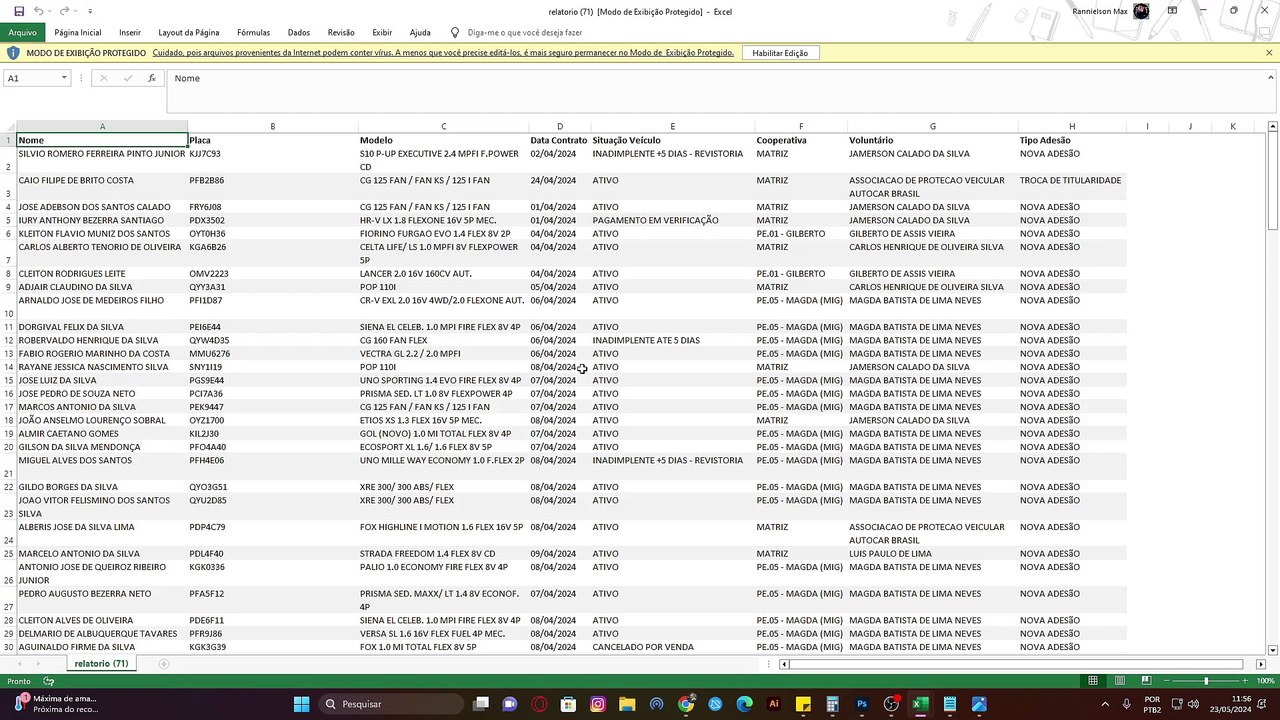Select the 'Situação Veículo' header cell
1280x720 pixels.
pyautogui.click(x=672, y=141)
